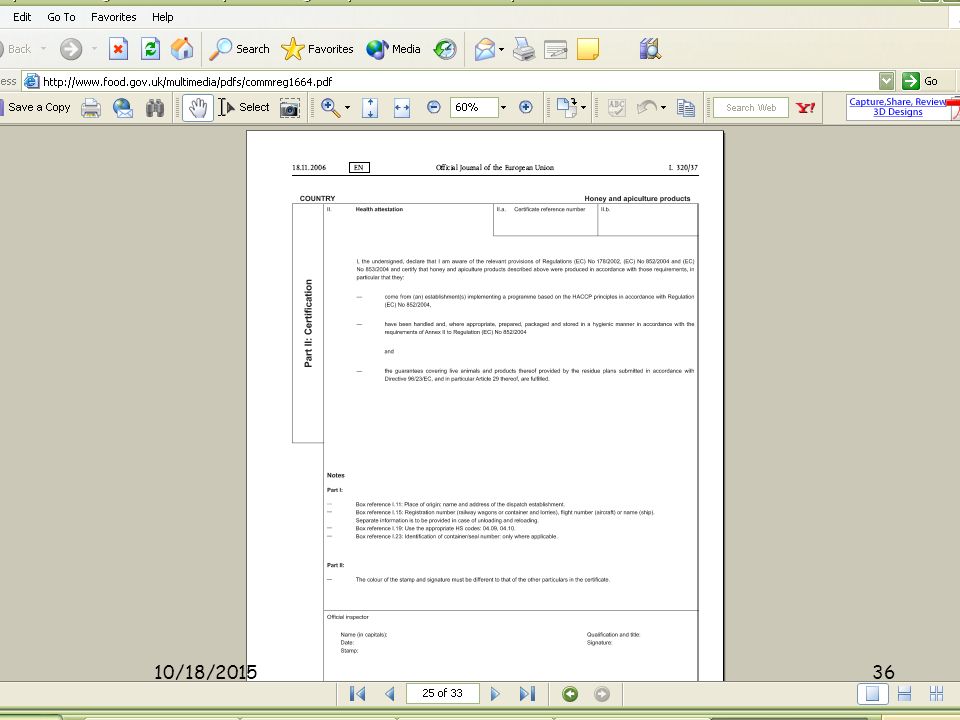The height and width of the screenshot is (720, 960).
Task: Open the Favorites menu
Action: 113,17
